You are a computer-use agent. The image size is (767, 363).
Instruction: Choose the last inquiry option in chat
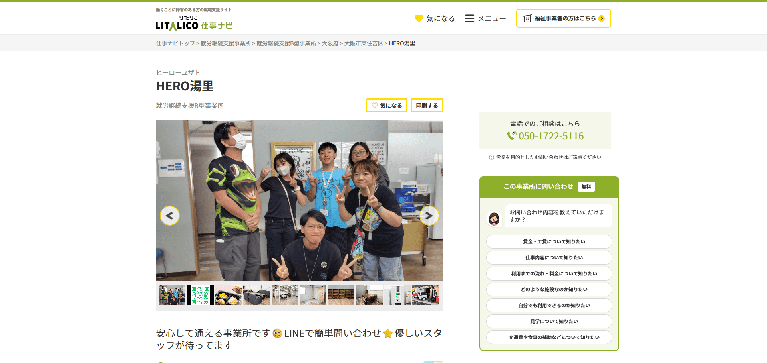[549, 337]
